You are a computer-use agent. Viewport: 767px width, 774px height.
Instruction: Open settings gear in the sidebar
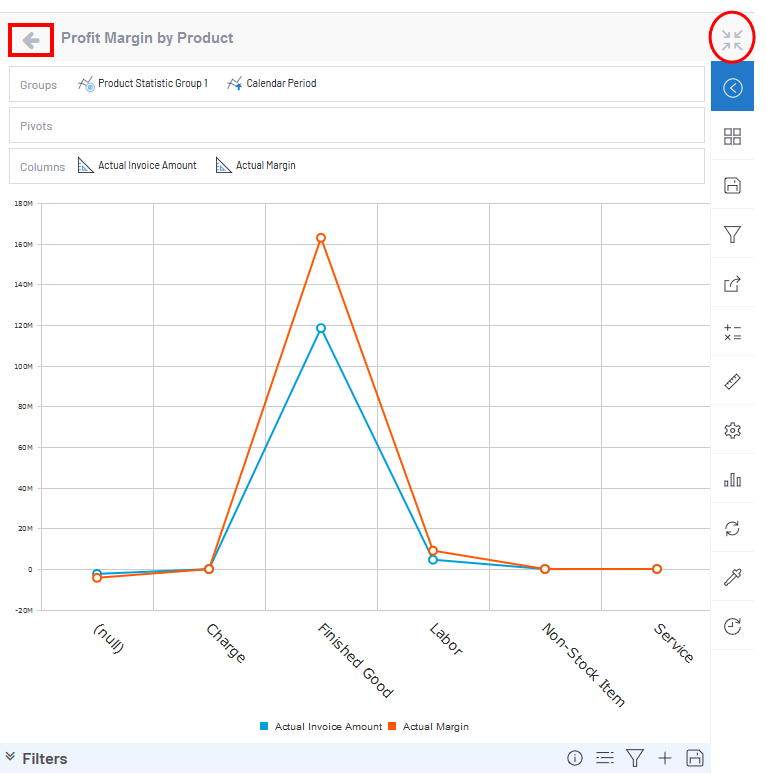pos(732,431)
